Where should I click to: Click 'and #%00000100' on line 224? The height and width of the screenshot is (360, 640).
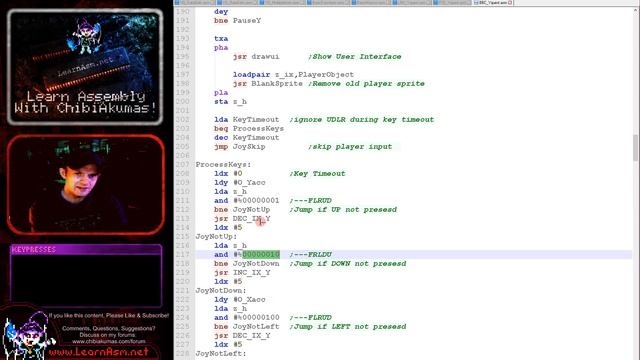click(247, 318)
